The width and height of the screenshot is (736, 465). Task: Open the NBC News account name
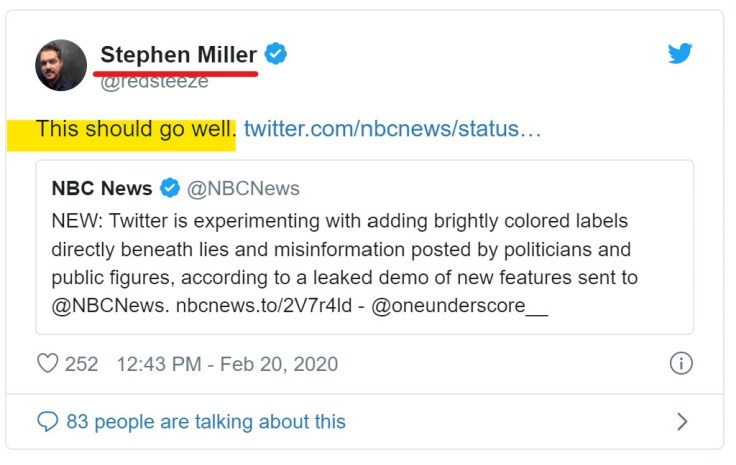point(102,188)
